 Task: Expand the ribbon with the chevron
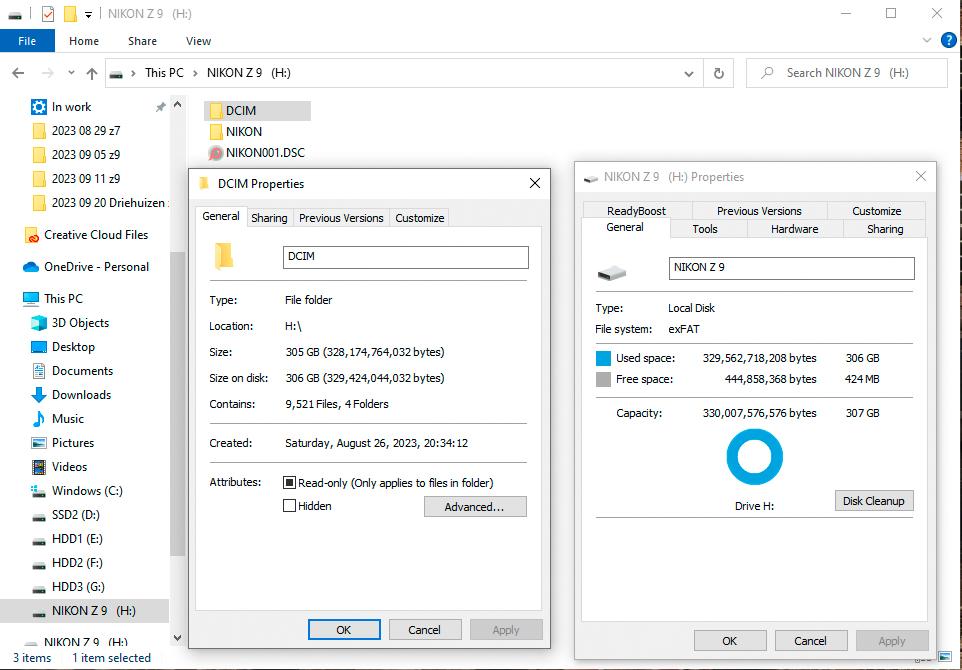click(x=926, y=40)
